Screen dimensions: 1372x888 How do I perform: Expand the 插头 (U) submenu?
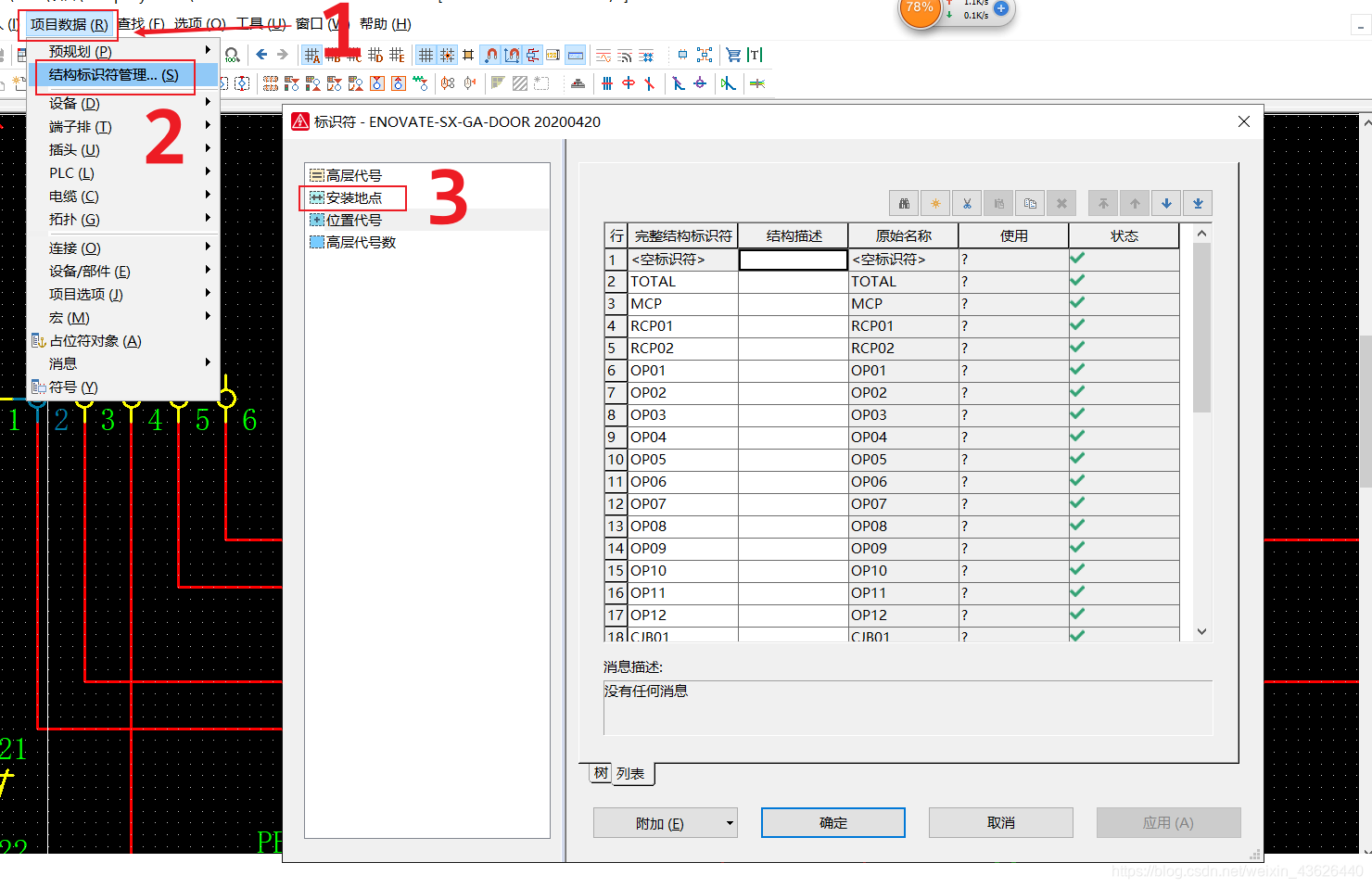[125, 149]
